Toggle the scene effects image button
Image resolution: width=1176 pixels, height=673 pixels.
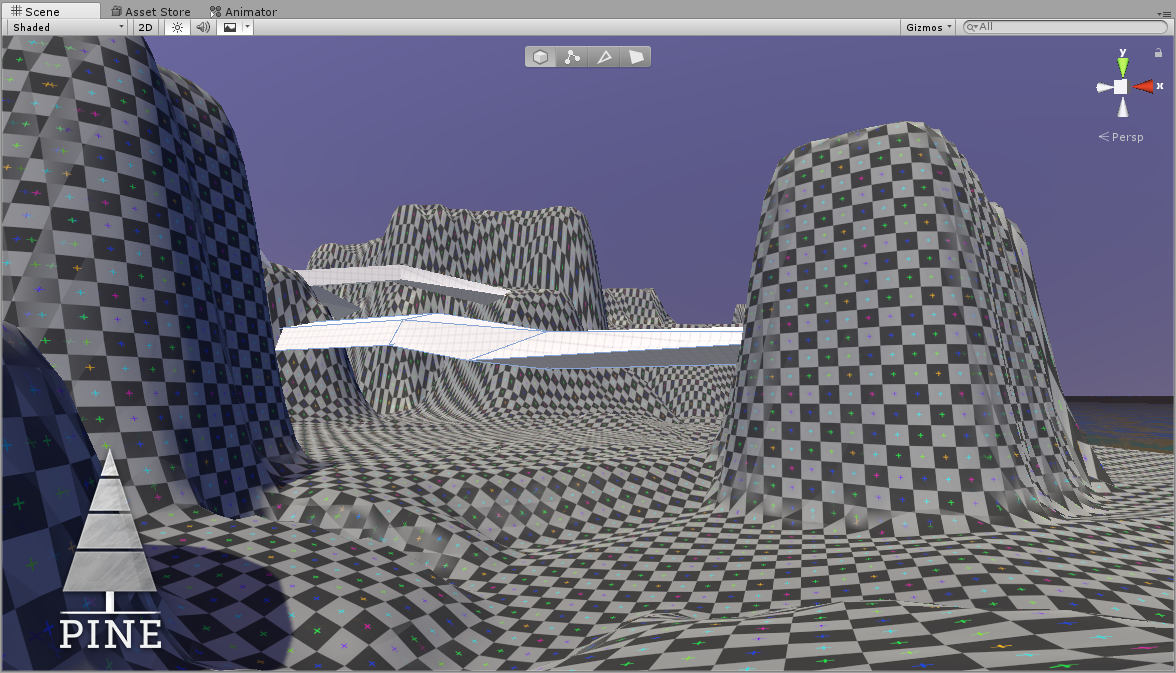(230, 27)
